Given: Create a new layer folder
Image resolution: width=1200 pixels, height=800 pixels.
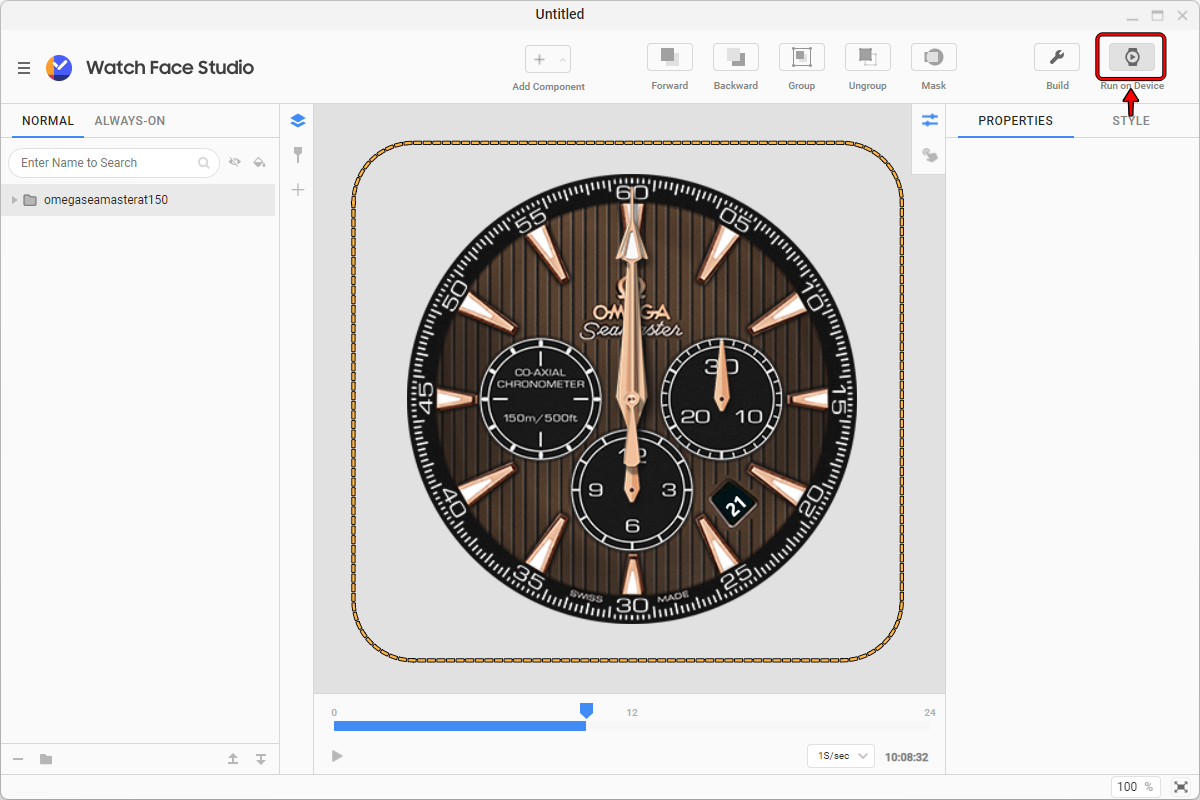Looking at the screenshot, I should point(46,759).
